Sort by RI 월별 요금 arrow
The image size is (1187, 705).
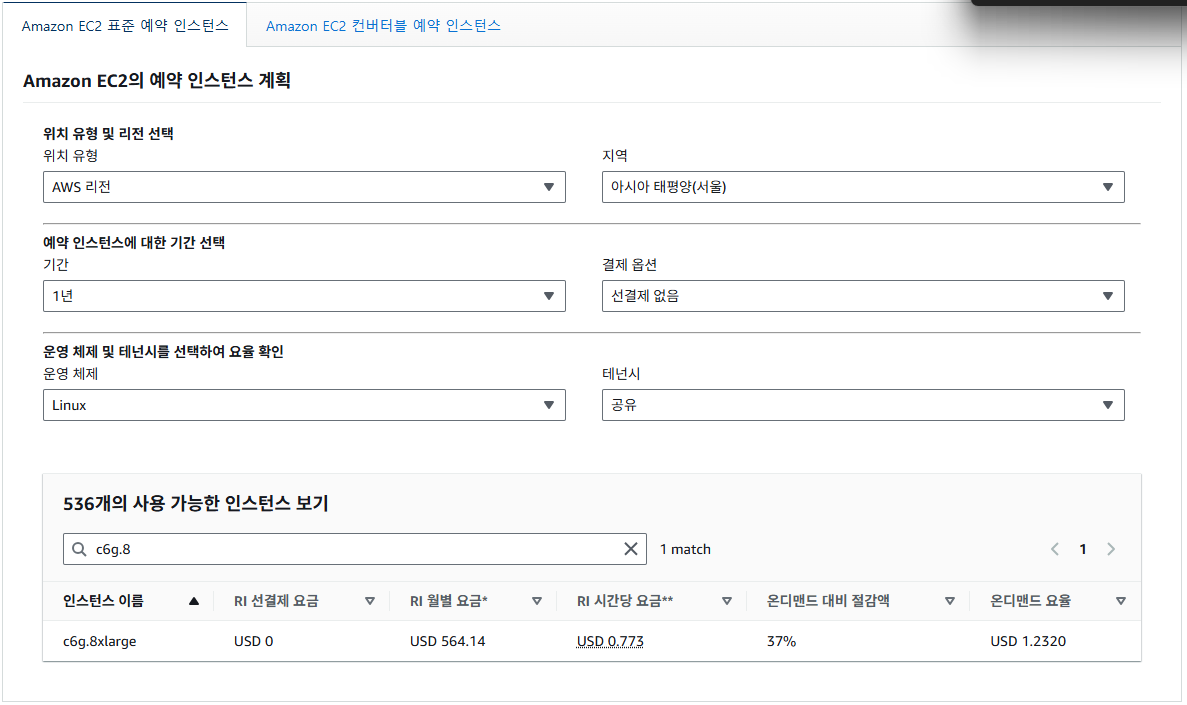point(537,601)
